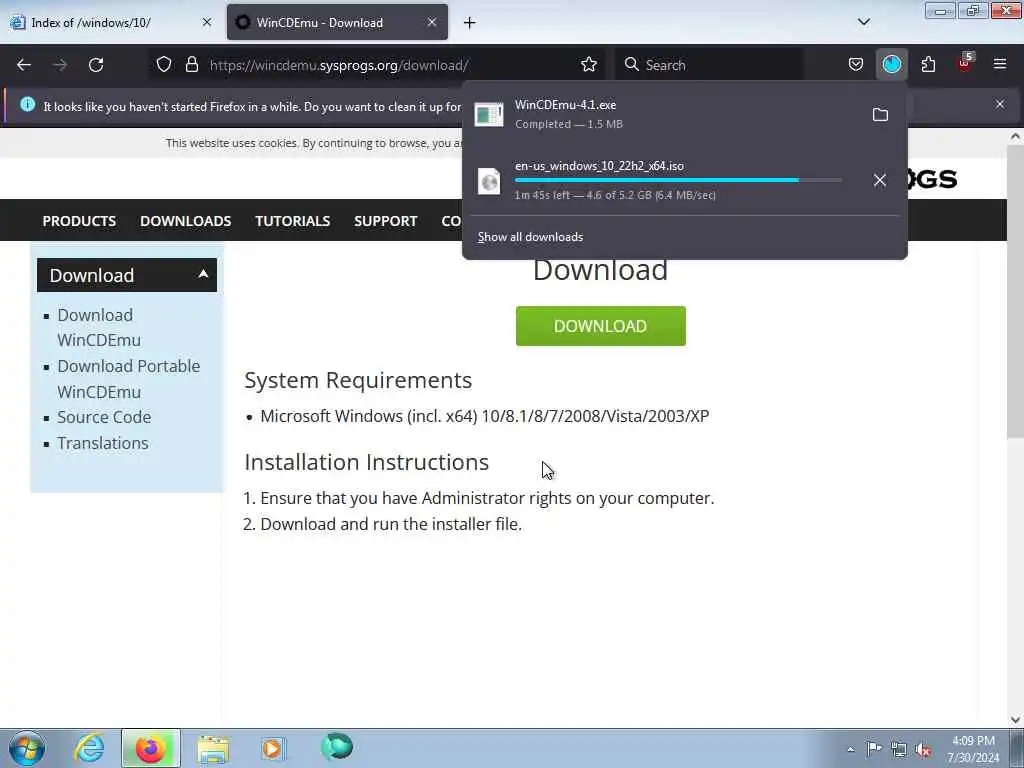1024x768 pixels.
Task: Show all downloads
Action: [530, 237]
